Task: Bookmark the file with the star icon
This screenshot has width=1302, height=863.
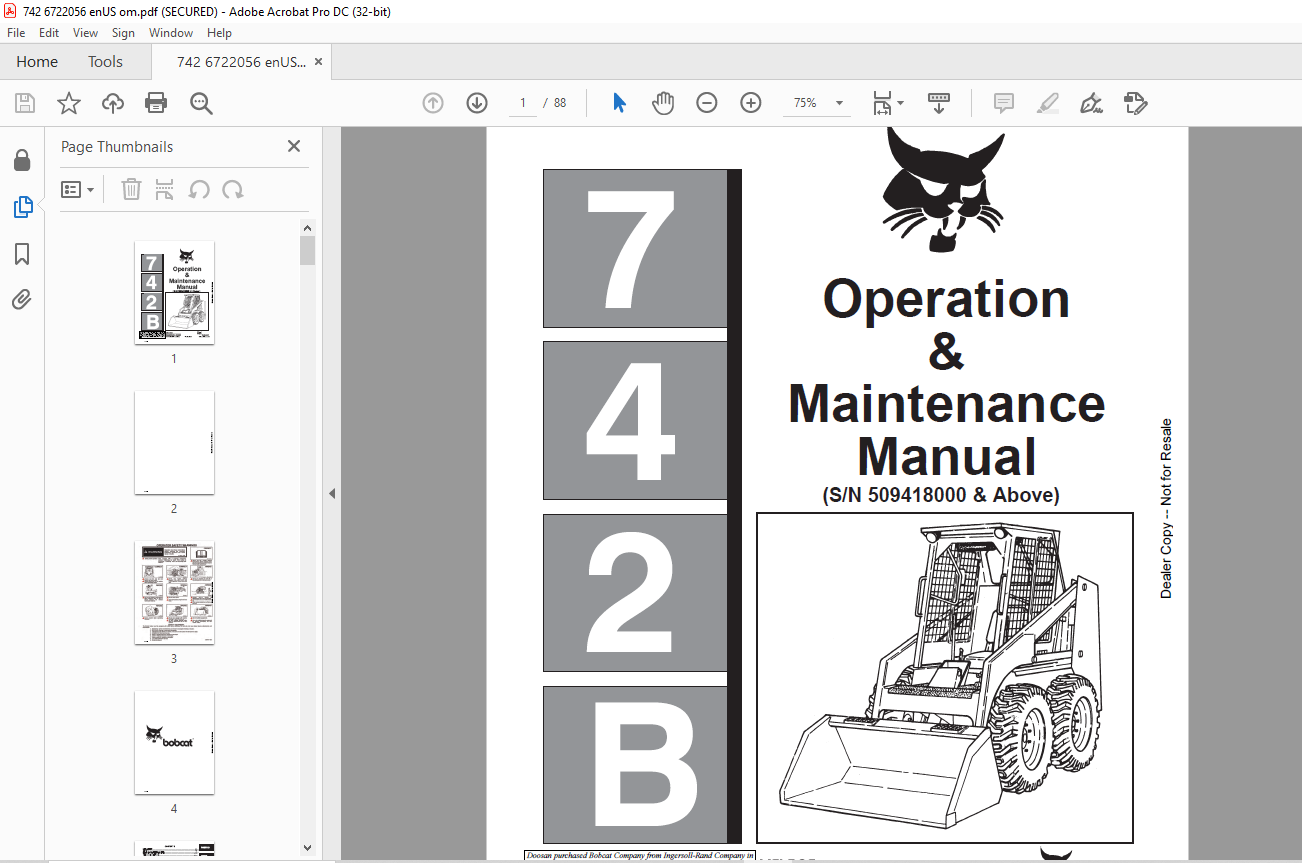Action: 68,103
